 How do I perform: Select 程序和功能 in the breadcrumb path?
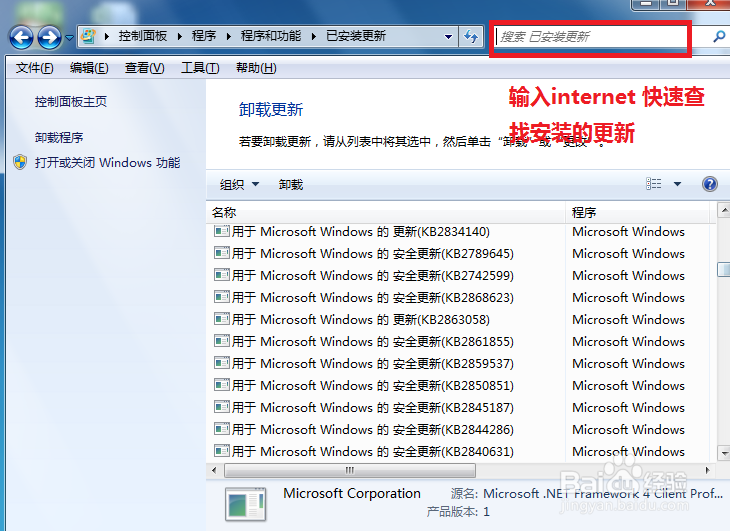click(271, 36)
